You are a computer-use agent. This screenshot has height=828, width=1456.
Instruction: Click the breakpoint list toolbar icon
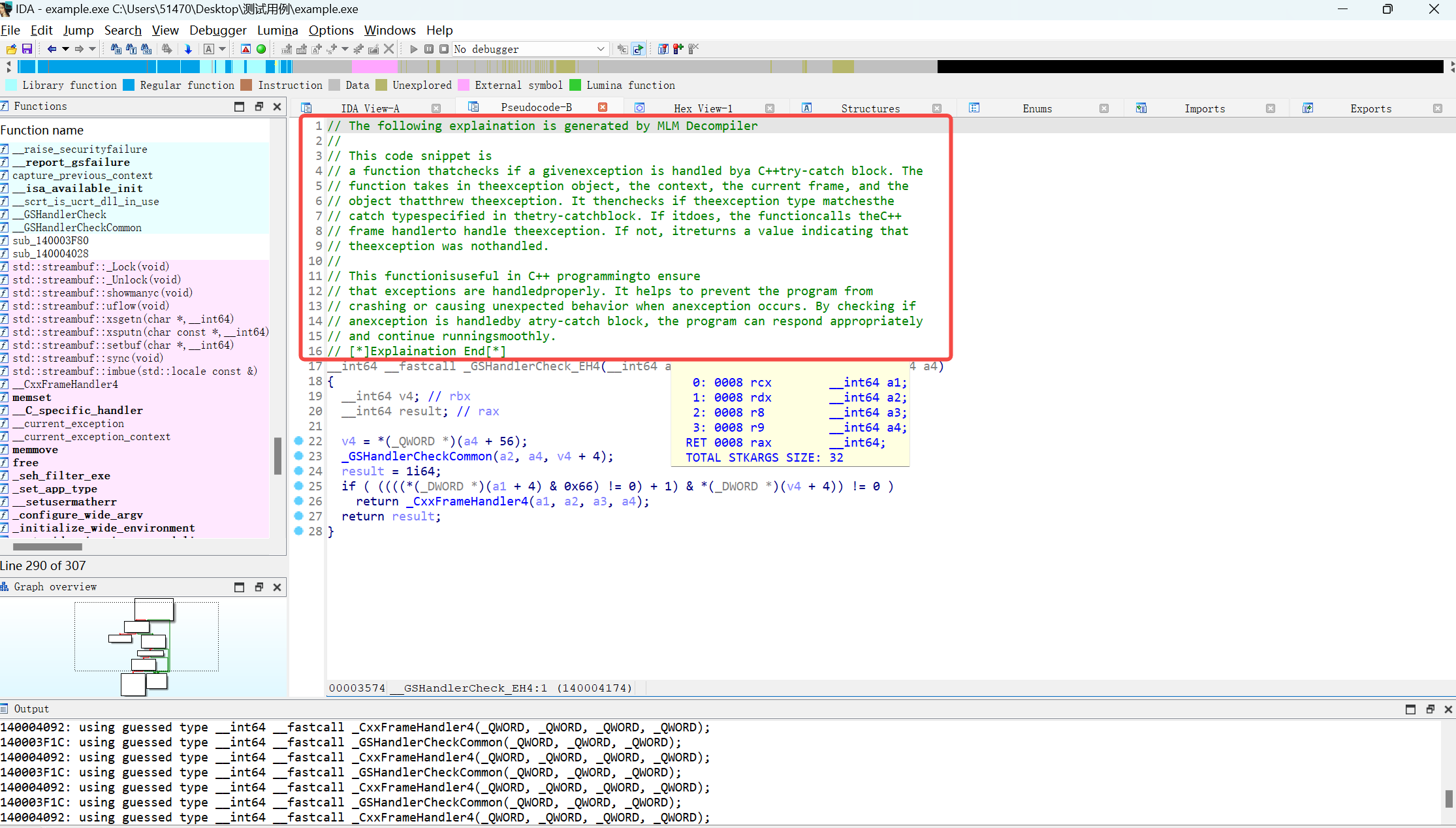[x=663, y=49]
